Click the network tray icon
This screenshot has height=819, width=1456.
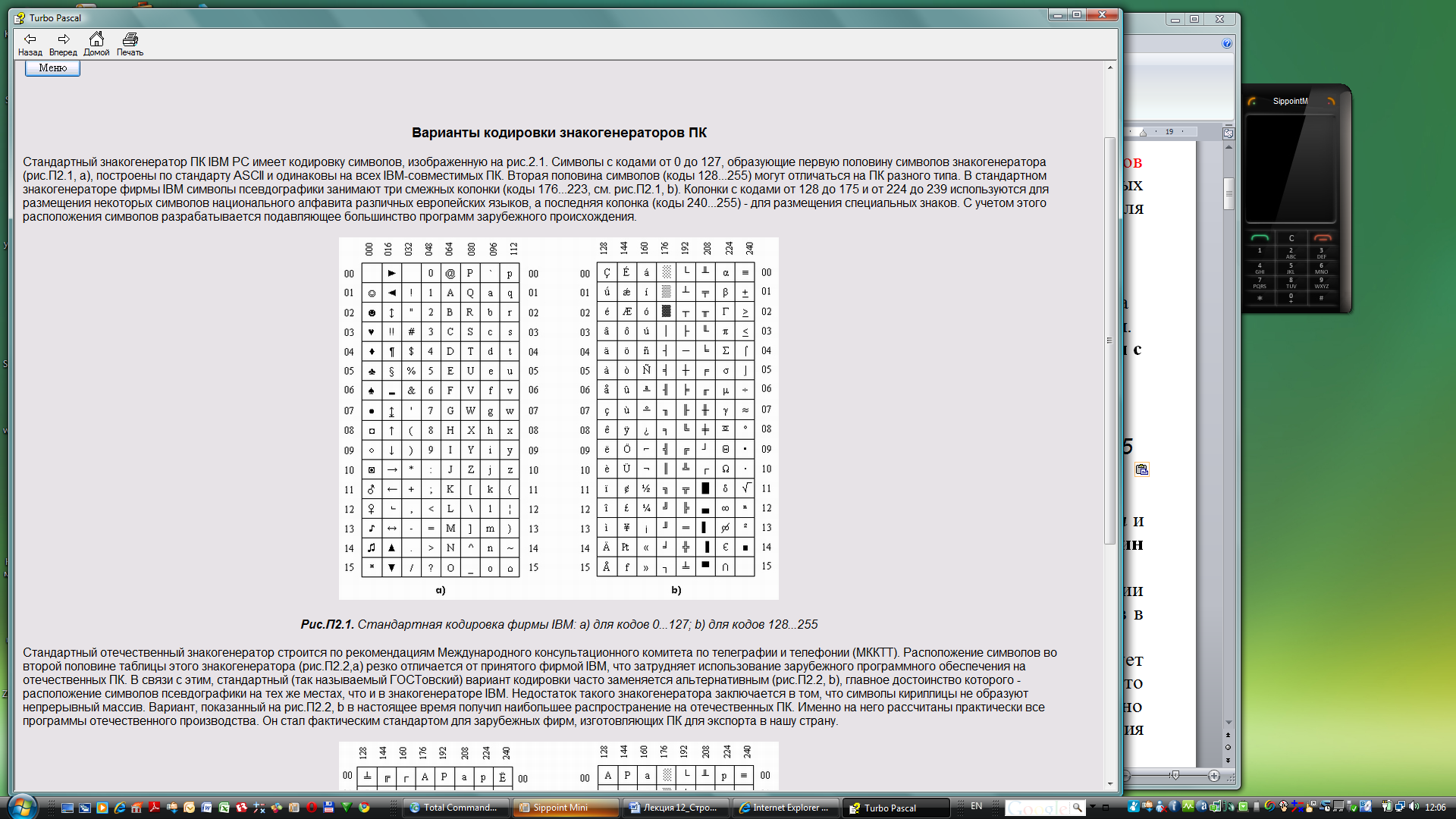[1400, 807]
